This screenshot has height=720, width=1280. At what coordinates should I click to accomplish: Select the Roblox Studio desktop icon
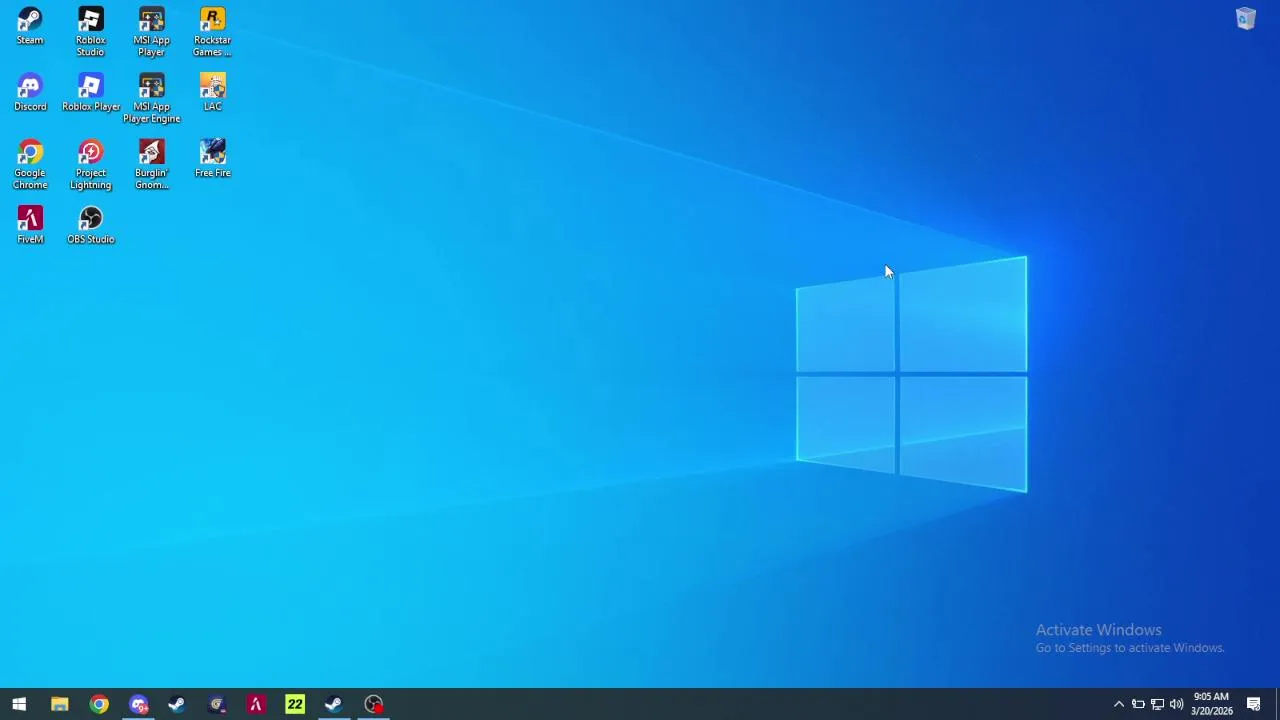(90, 32)
